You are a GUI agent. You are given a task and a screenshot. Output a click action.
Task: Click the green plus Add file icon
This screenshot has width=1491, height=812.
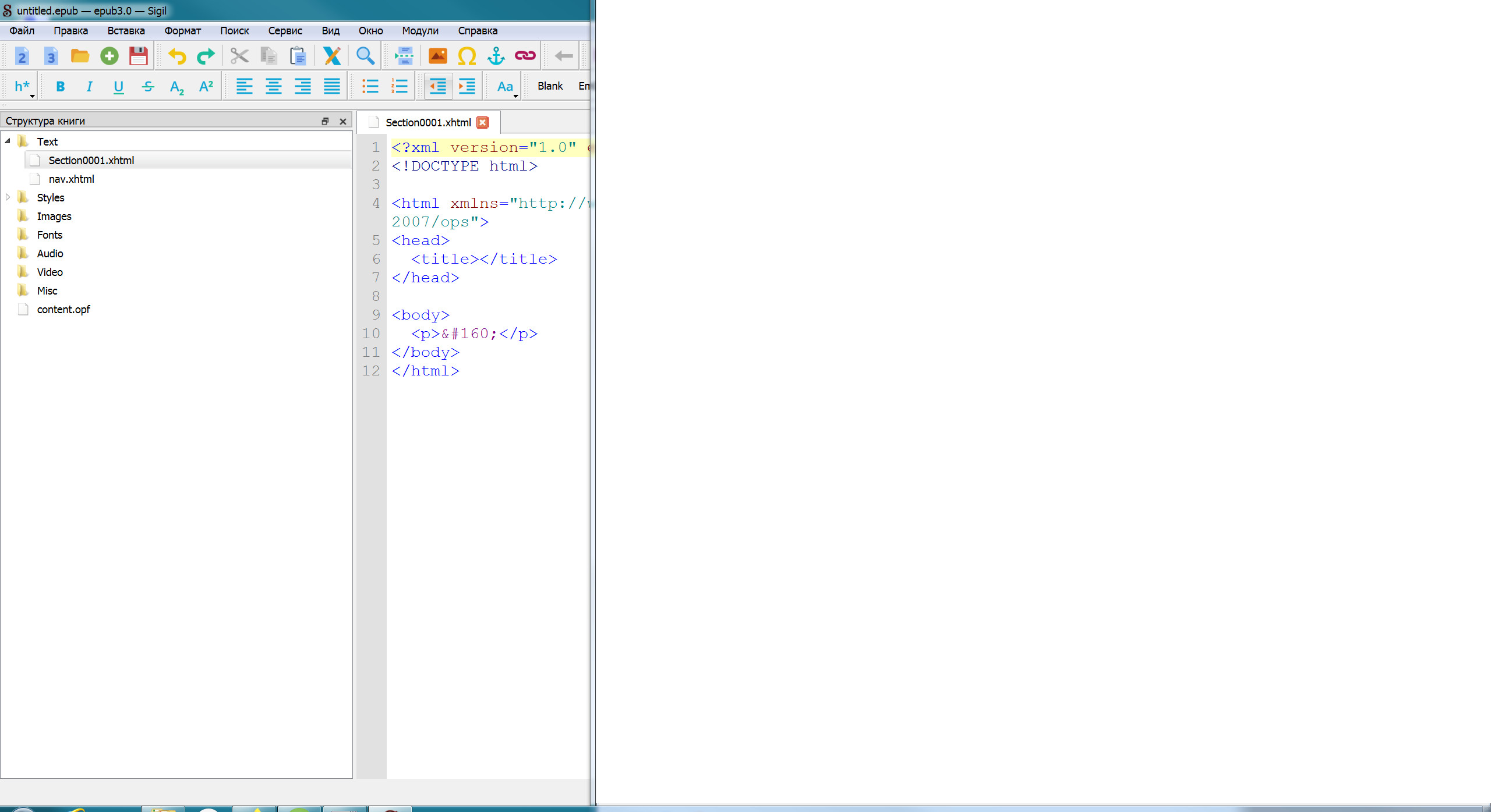[x=109, y=56]
